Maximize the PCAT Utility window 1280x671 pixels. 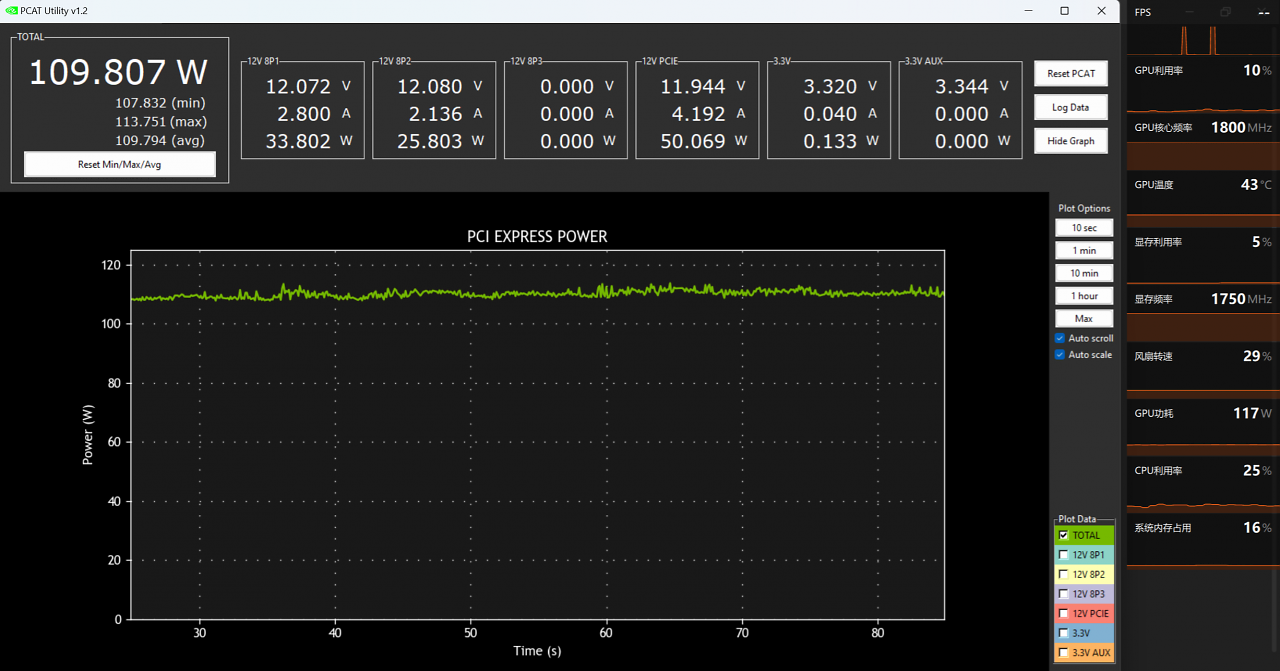click(x=1065, y=10)
